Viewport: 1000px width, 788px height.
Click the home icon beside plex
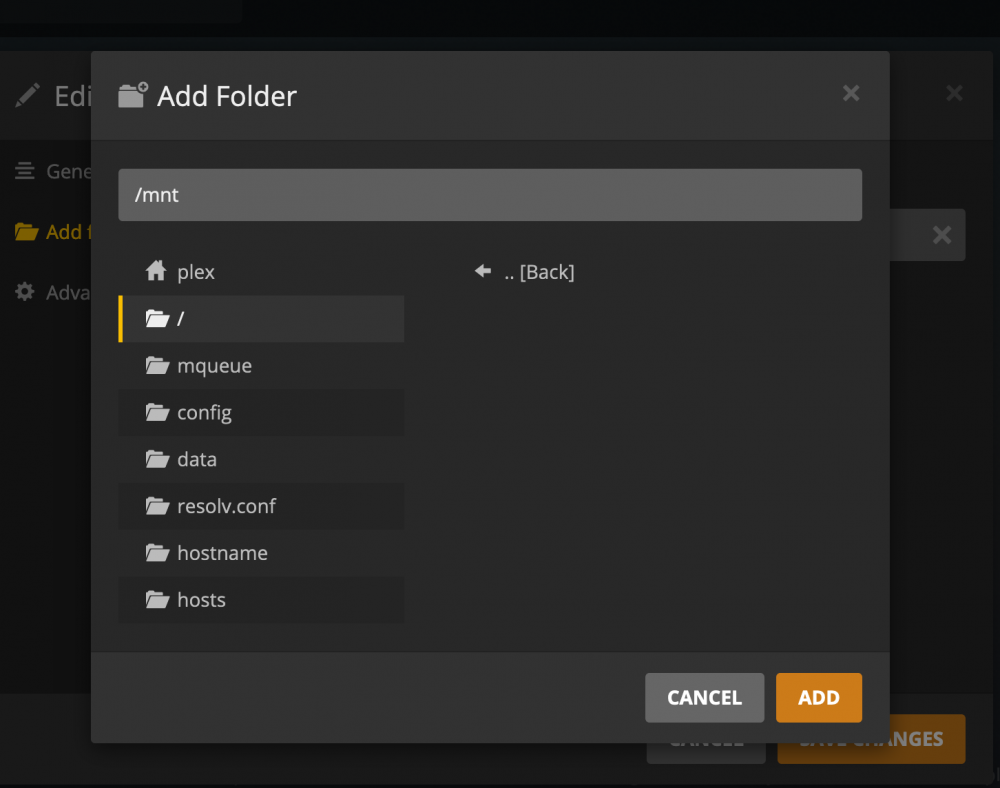(x=156, y=271)
